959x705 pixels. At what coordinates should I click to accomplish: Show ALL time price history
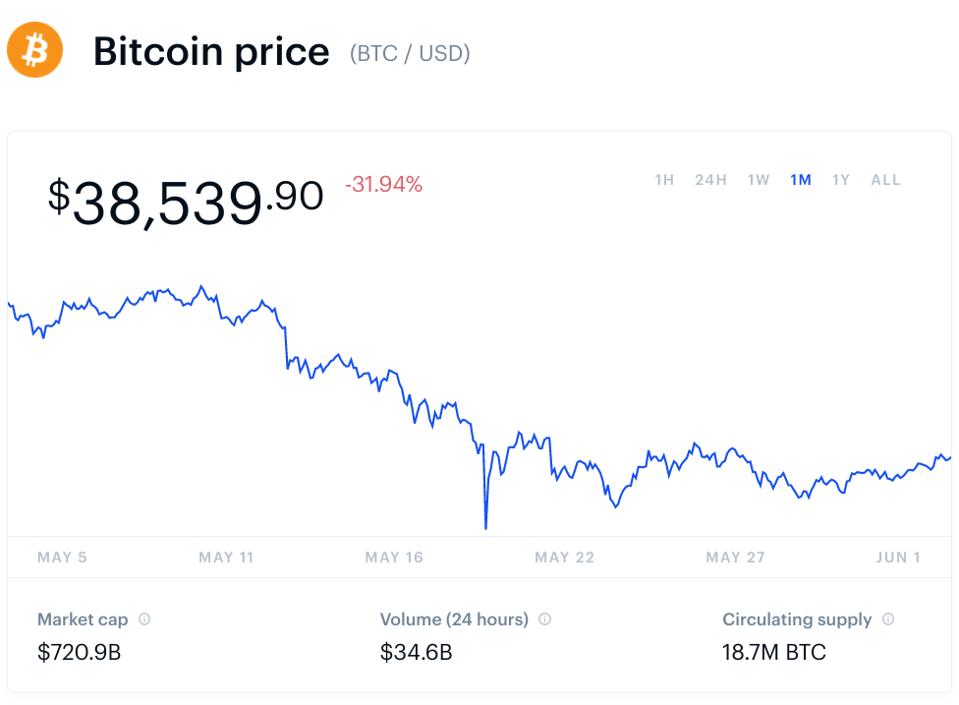pyautogui.click(x=886, y=180)
